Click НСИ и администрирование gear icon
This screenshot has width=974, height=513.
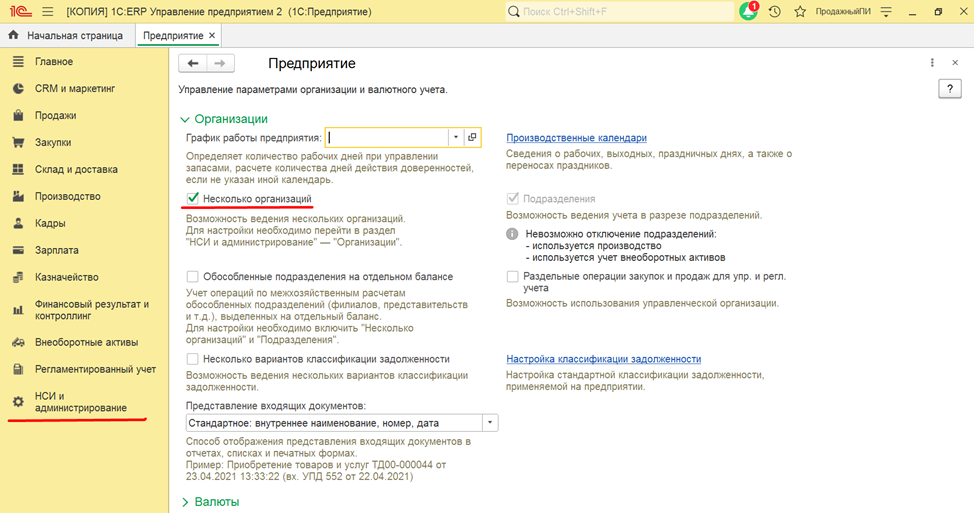18,402
